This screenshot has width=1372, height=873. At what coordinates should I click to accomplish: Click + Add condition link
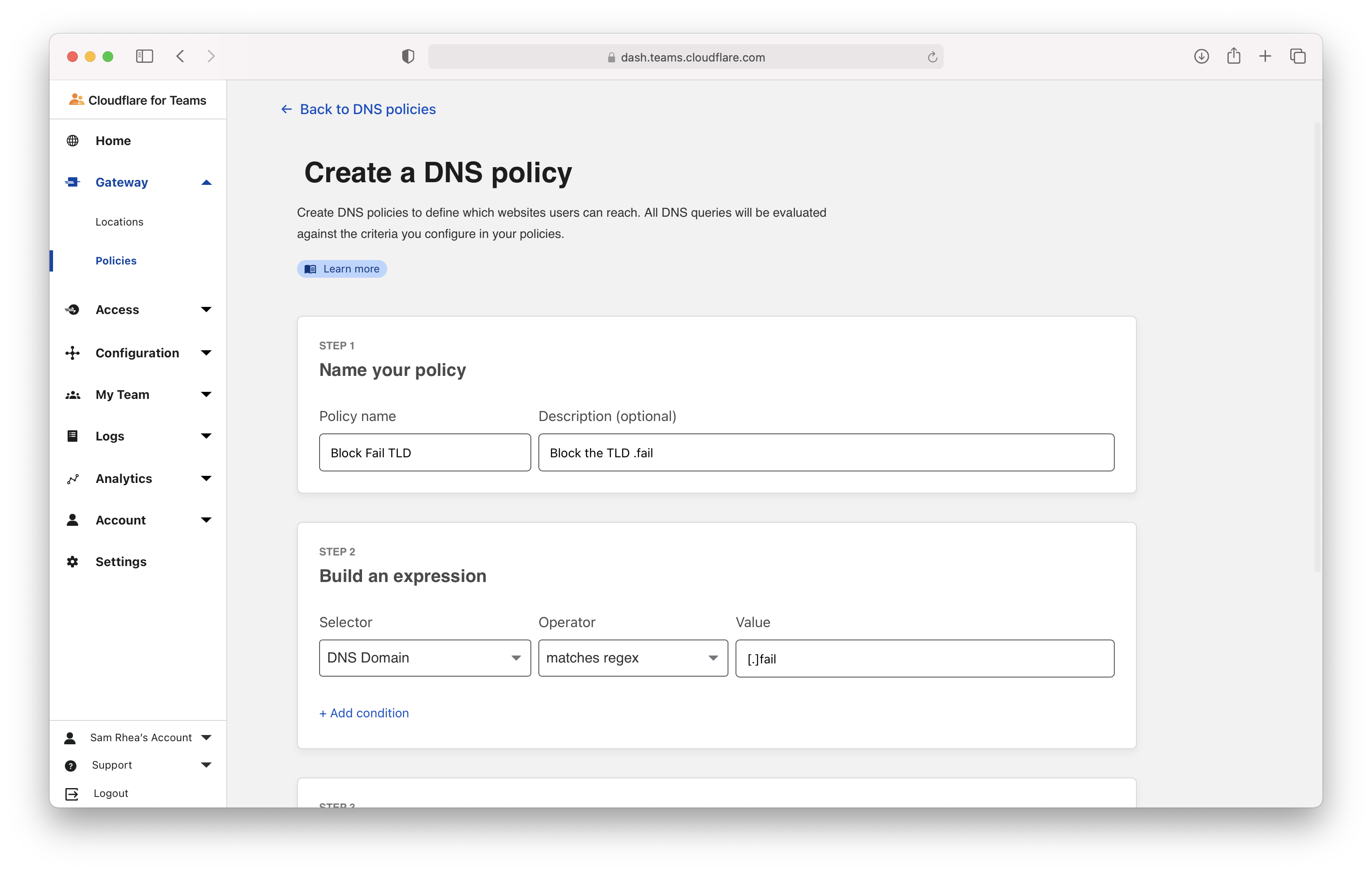click(x=364, y=713)
